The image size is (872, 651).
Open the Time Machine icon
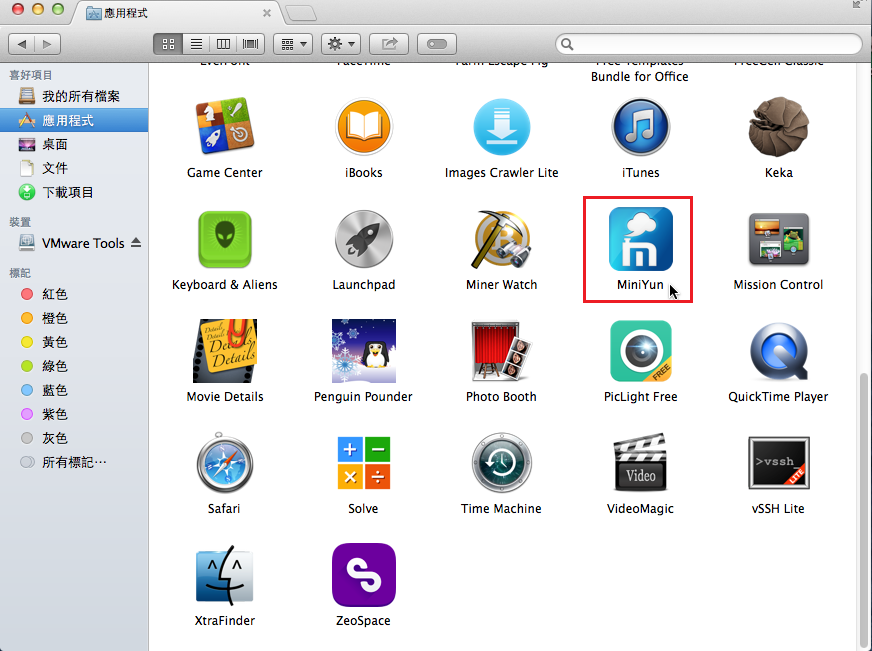click(x=502, y=463)
